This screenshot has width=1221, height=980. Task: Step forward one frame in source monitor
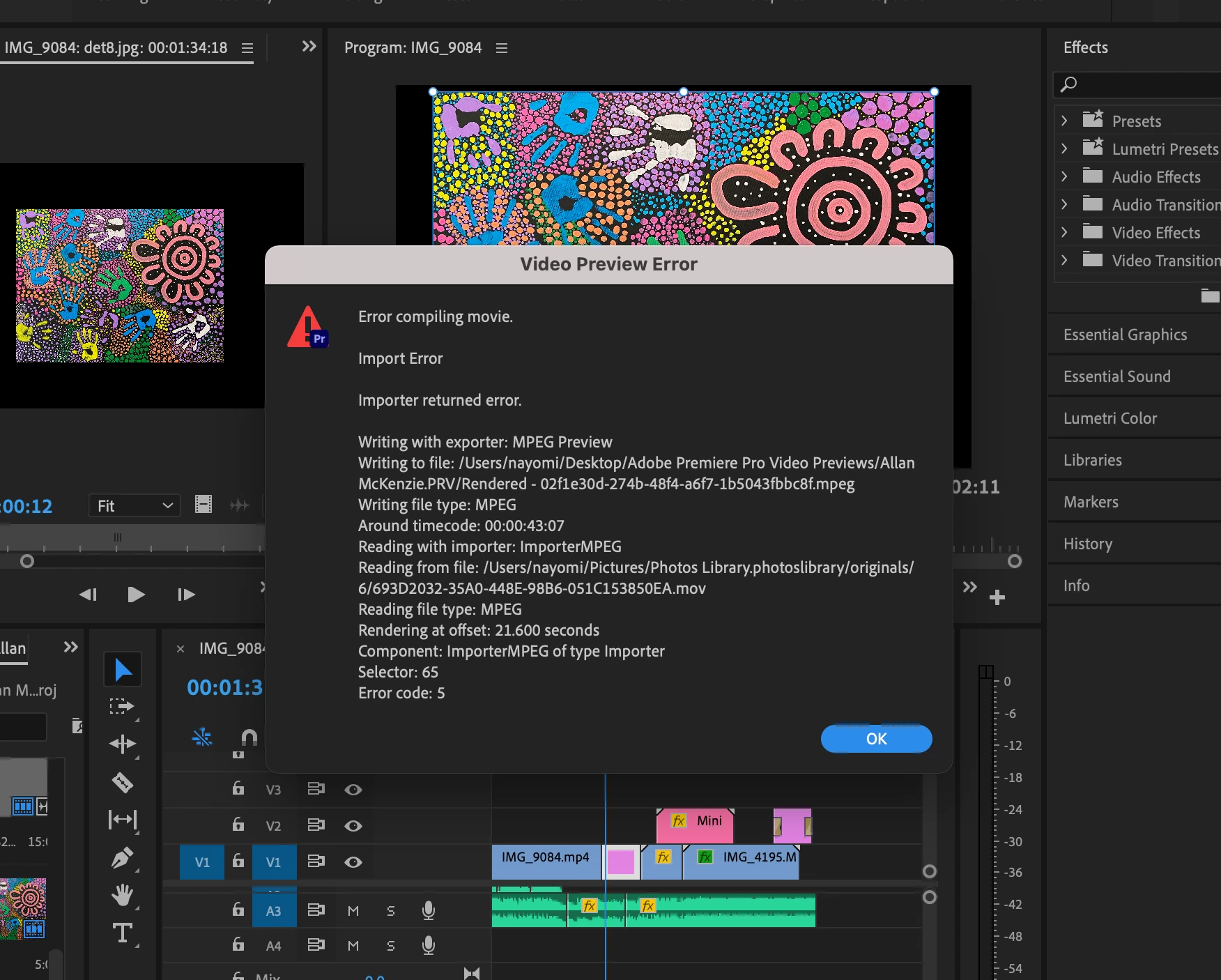pos(185,595)
